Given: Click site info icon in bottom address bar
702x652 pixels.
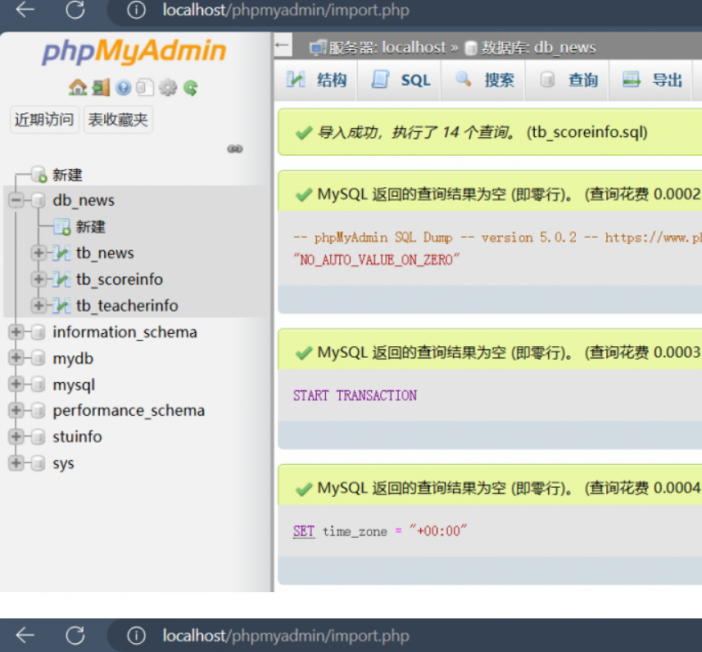Looking at the screenshot, I should click(136, 635).
